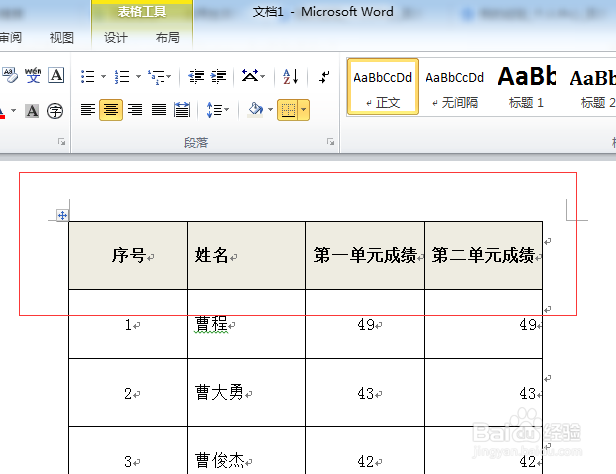Toggle center alignment
The width and height of the screenshot is (616, 474).
click(x=111, y=110)
